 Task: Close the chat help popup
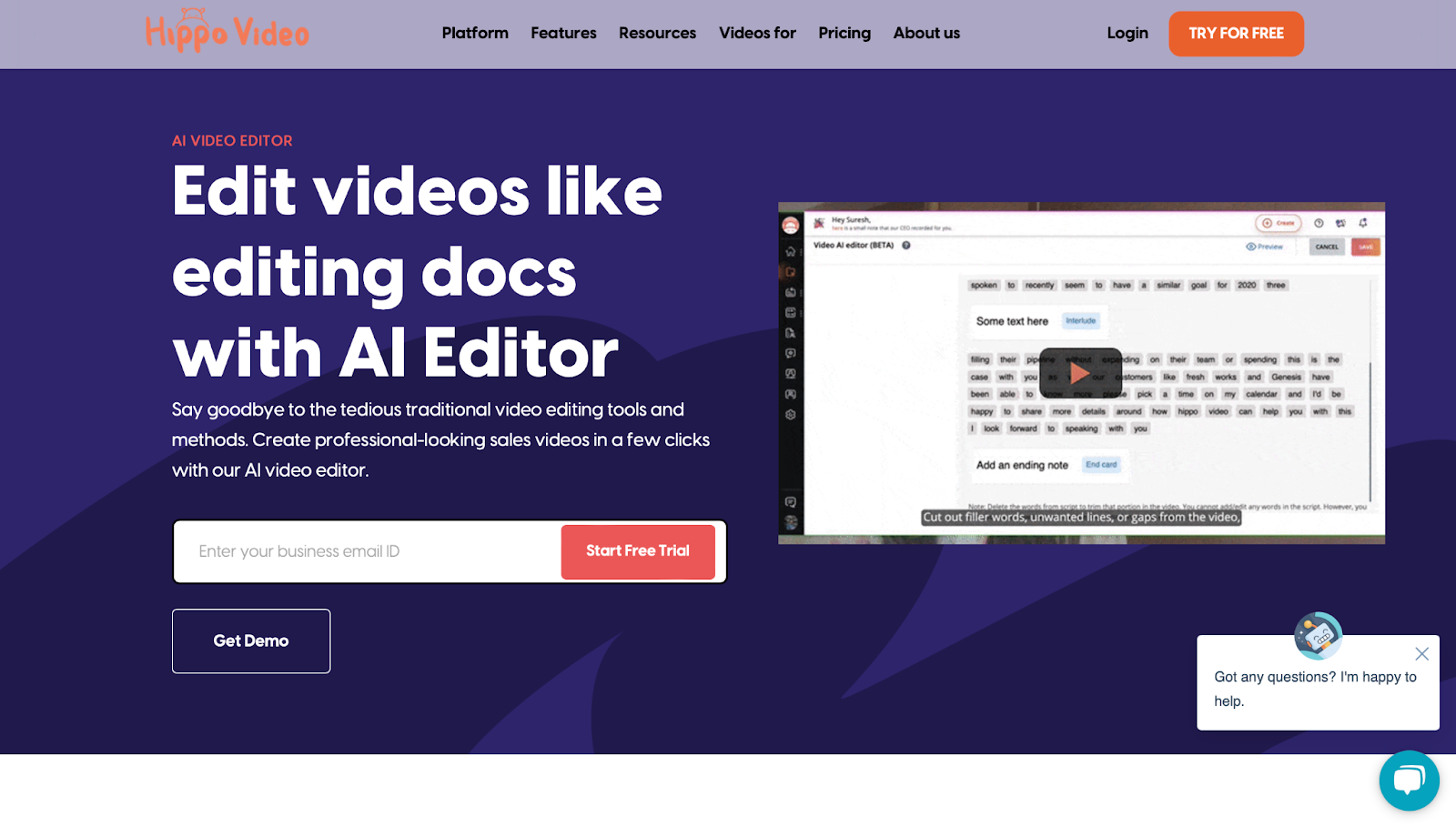(1421, 653)
